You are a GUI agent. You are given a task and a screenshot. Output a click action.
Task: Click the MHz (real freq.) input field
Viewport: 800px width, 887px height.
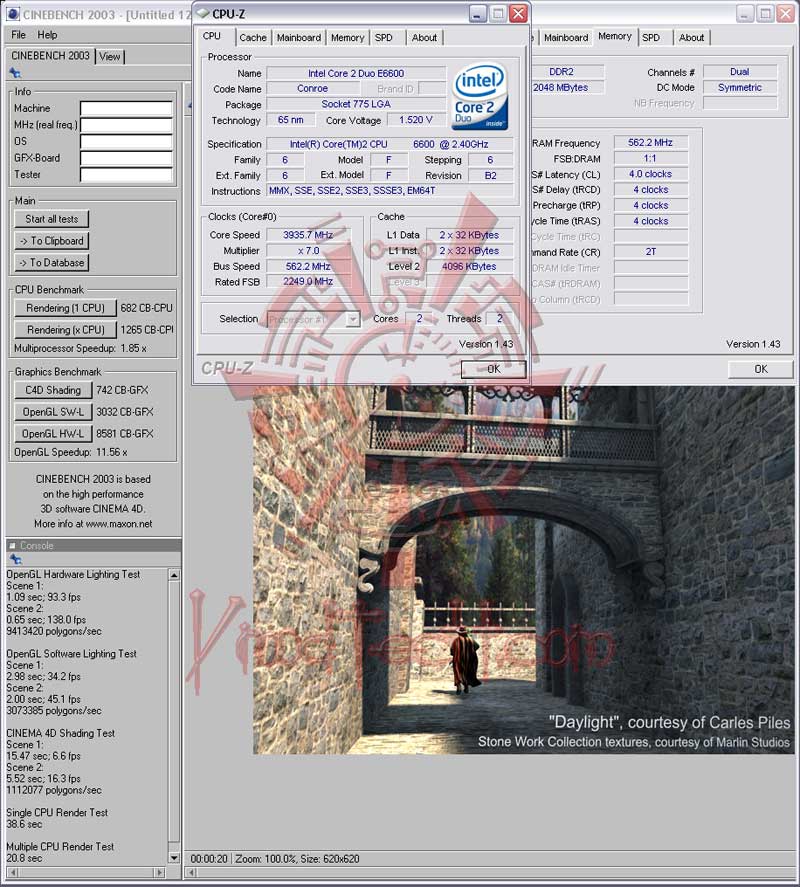click(x=126, y=124)
